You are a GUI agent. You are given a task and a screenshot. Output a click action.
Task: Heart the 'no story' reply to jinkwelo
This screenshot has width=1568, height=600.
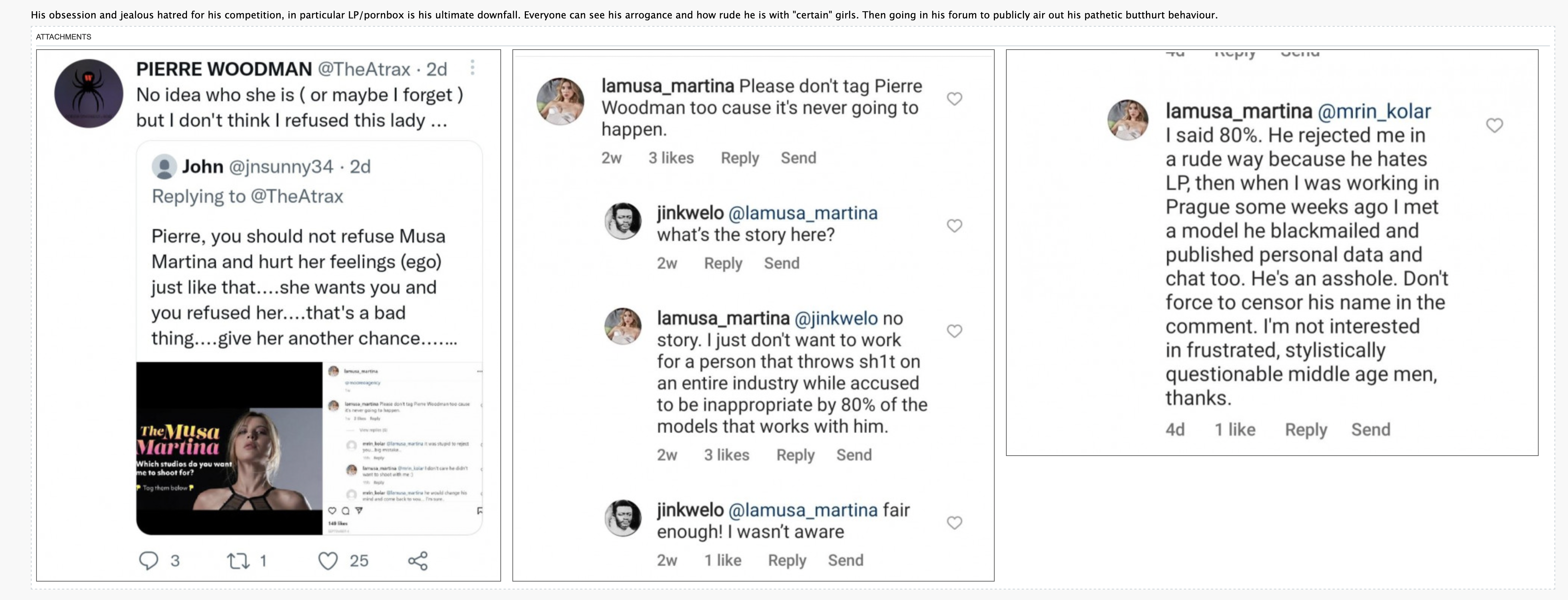[x=954, y=331]
